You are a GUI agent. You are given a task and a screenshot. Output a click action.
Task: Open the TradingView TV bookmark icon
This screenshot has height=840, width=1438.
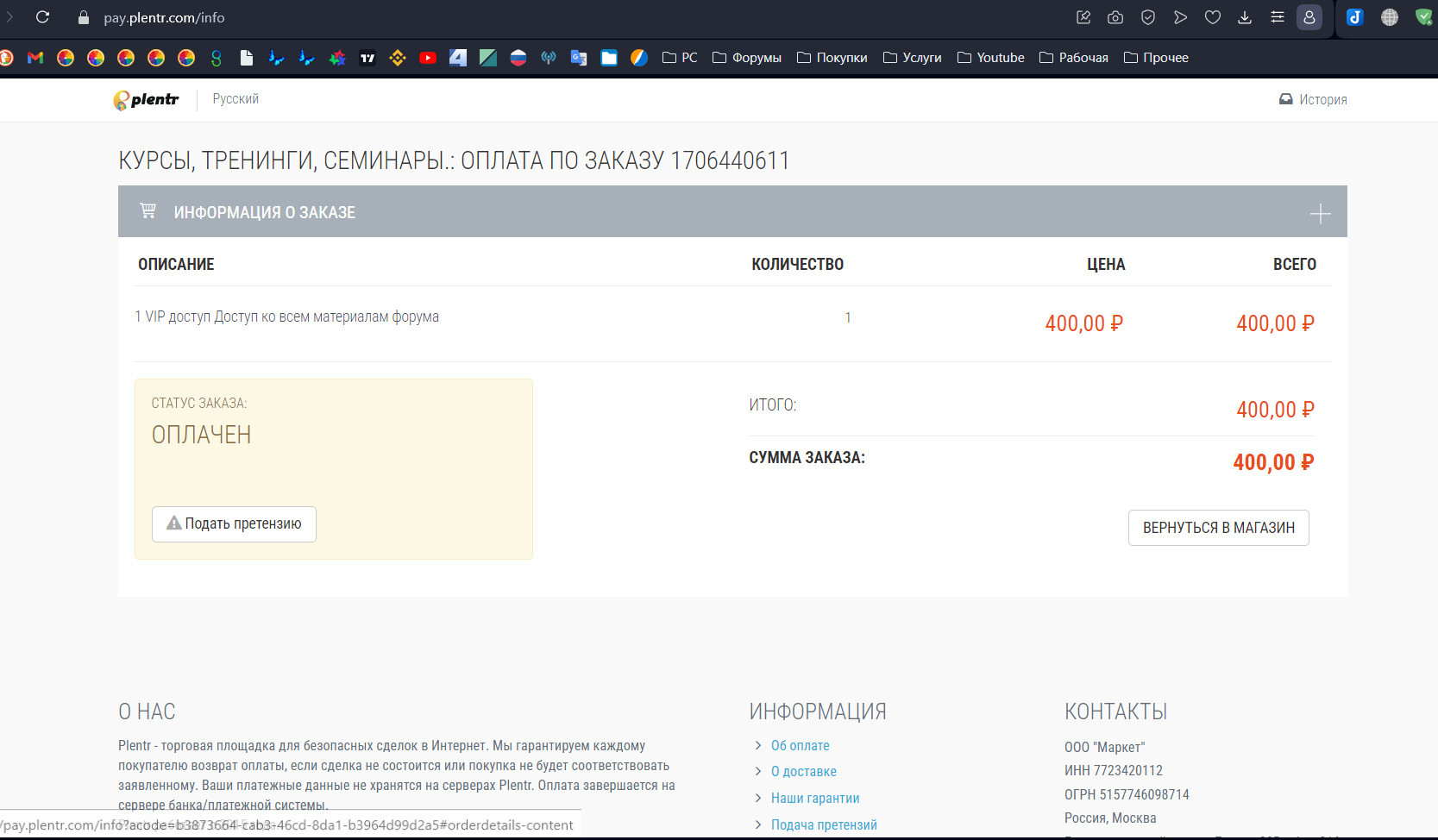(367, 58)
